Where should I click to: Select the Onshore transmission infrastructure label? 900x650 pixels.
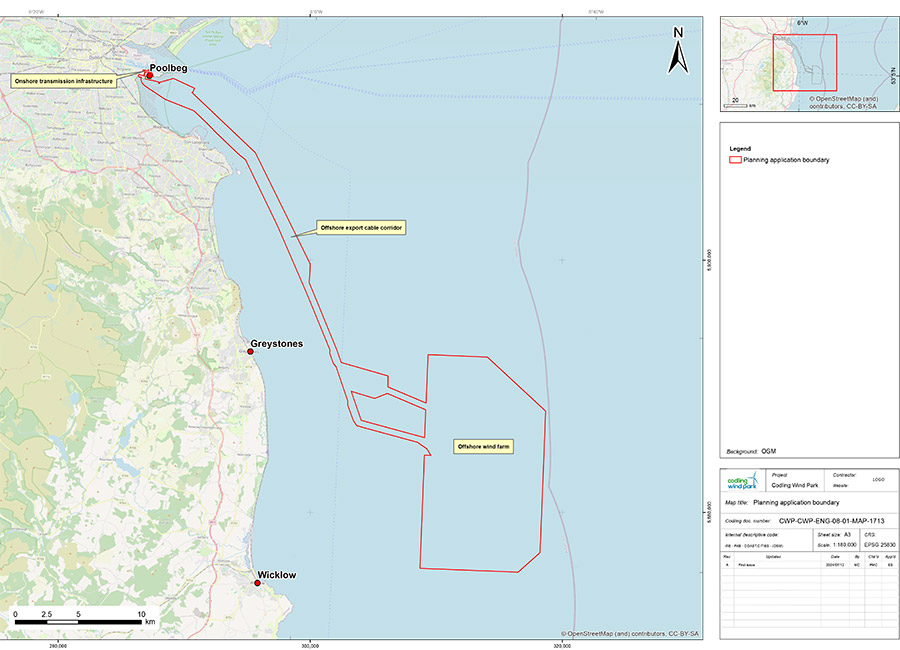point(62,80)
